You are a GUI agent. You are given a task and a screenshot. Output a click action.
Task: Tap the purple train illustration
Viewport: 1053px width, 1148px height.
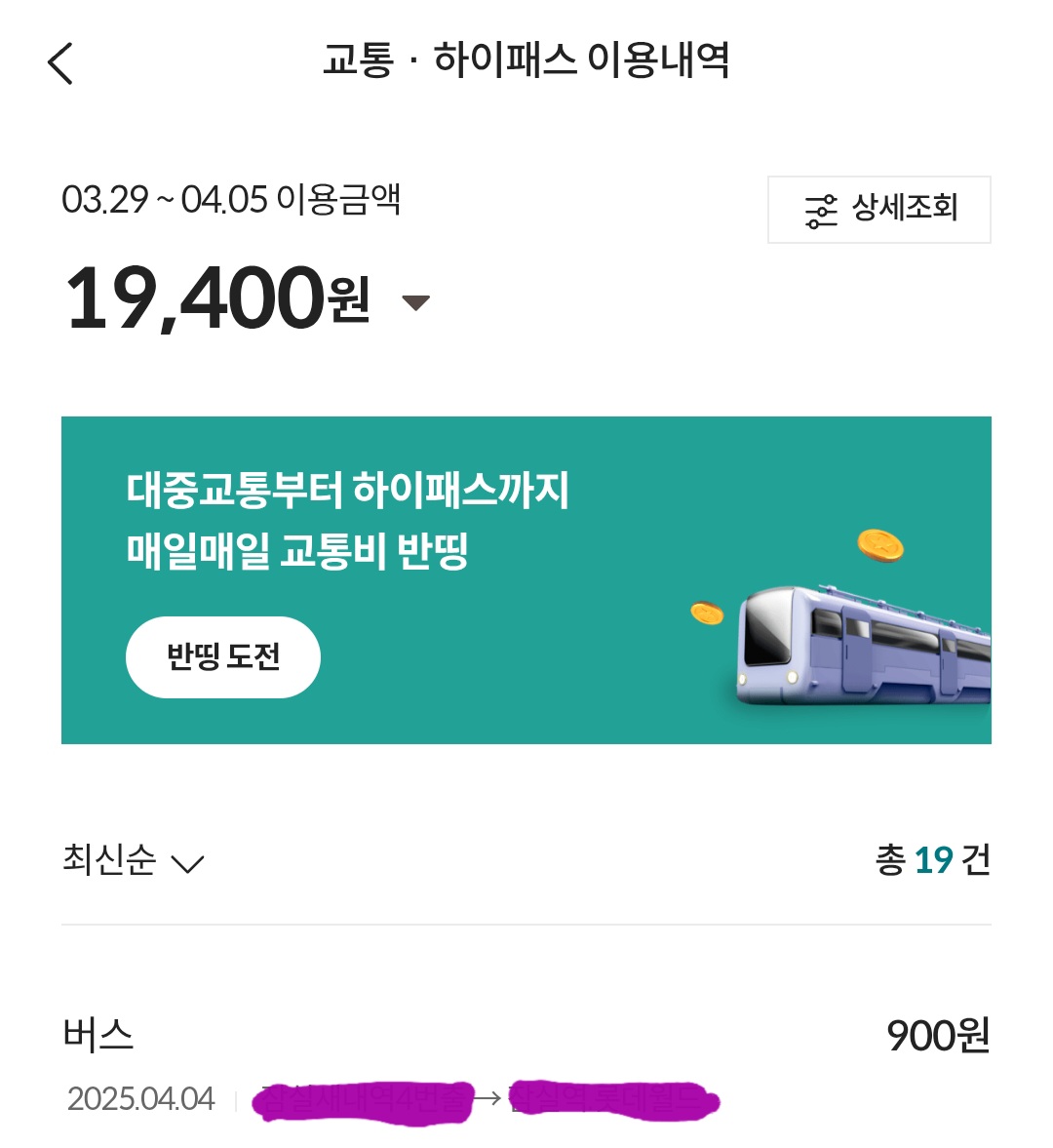click(863, 644)
